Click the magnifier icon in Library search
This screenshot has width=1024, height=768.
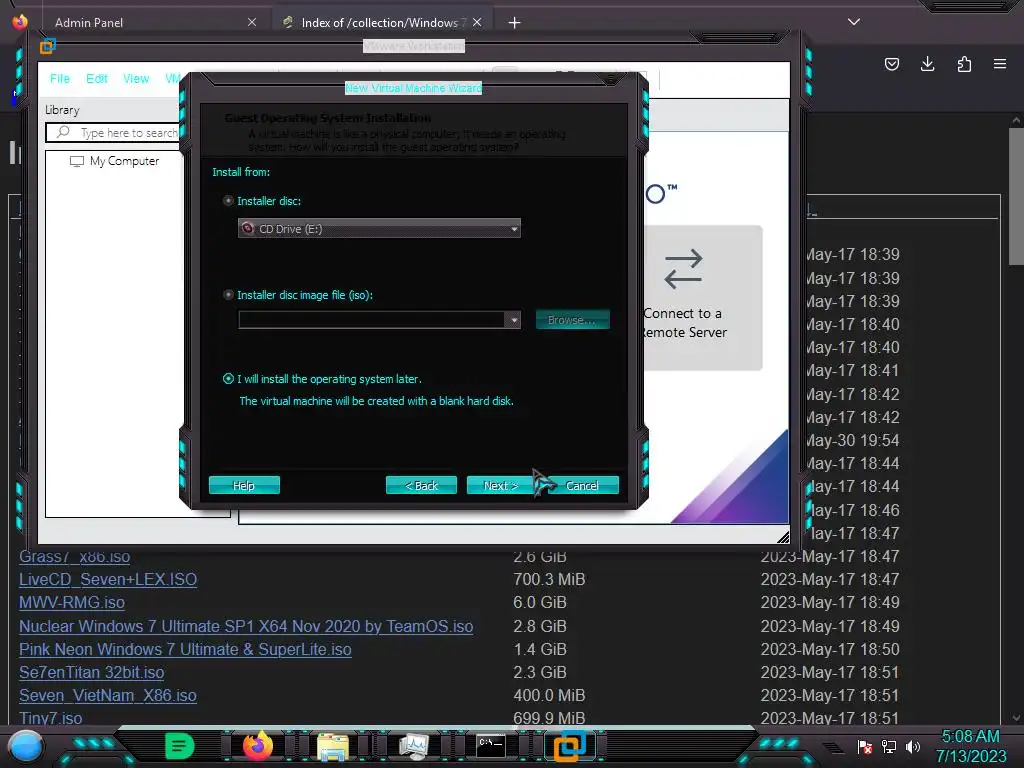coord(63,132)
